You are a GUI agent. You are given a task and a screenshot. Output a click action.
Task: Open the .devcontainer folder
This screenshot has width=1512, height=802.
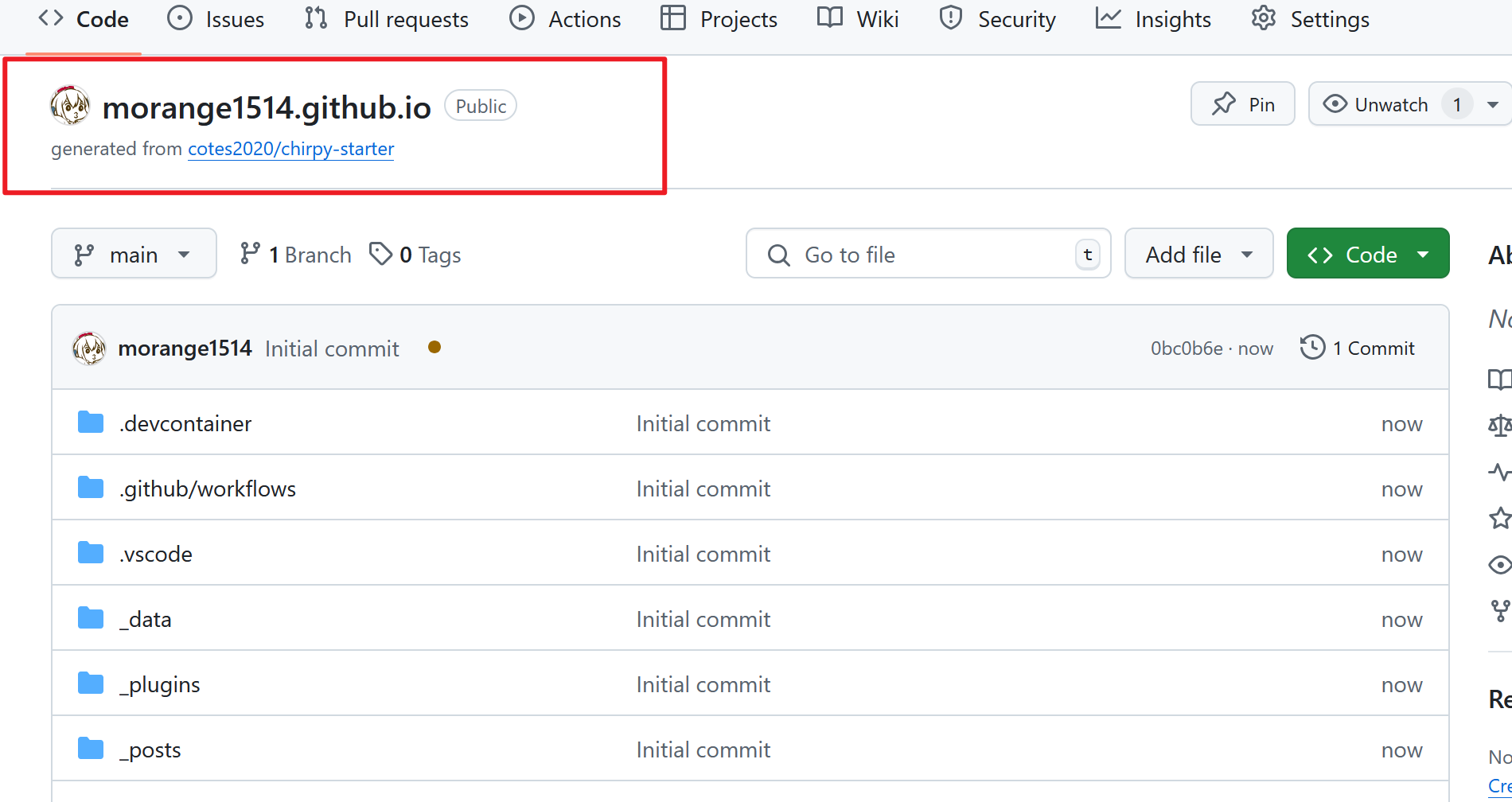point(185,423)
